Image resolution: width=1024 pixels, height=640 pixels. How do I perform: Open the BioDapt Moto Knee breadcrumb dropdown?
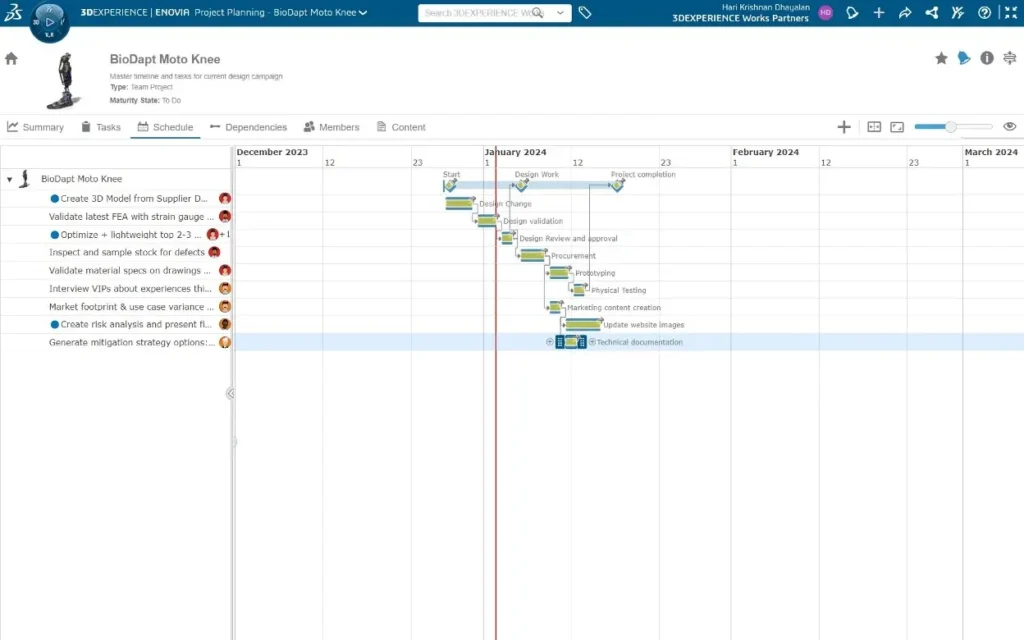pos(361,12)
